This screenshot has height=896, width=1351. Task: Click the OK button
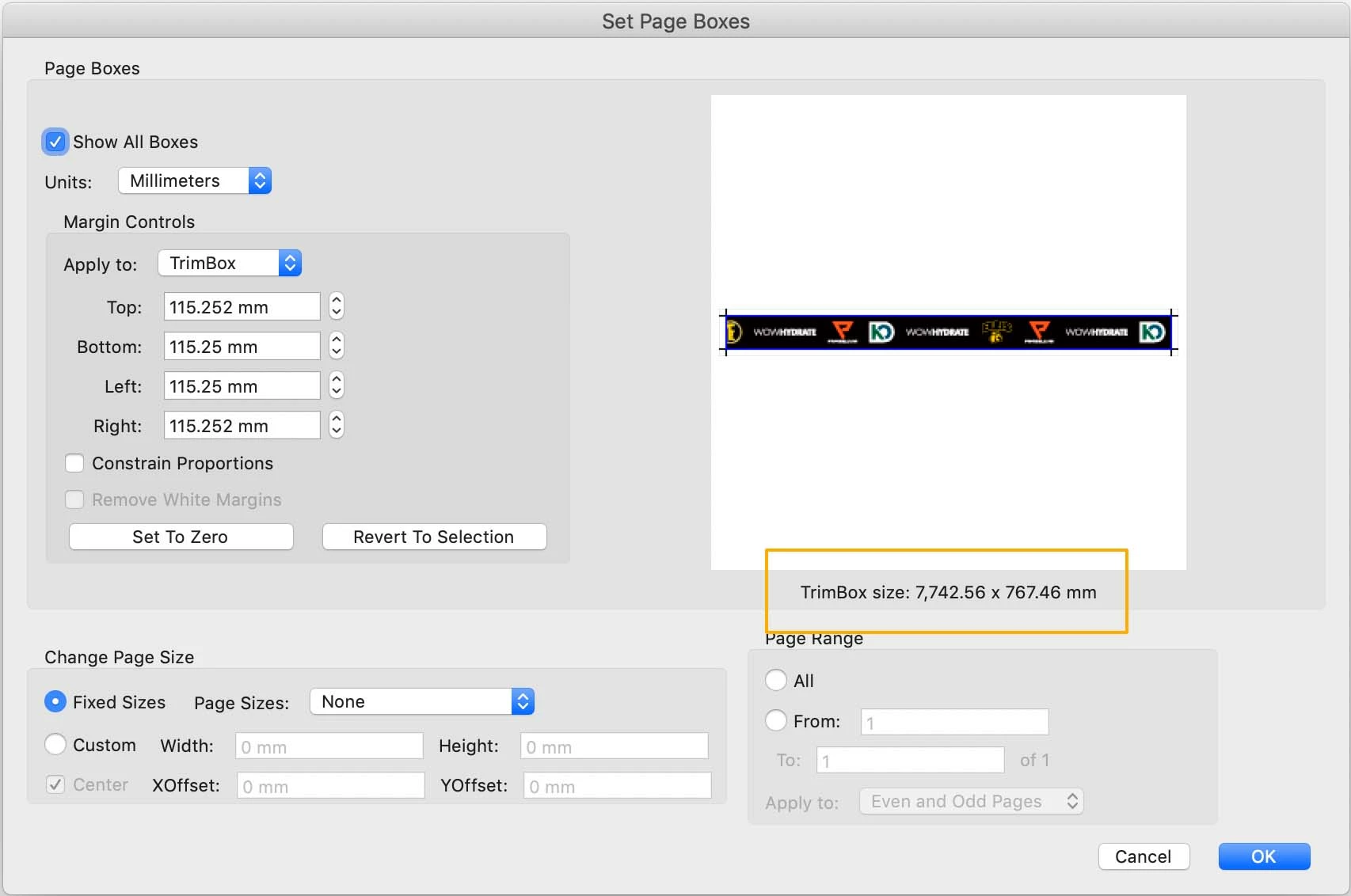click(1264, 856)
